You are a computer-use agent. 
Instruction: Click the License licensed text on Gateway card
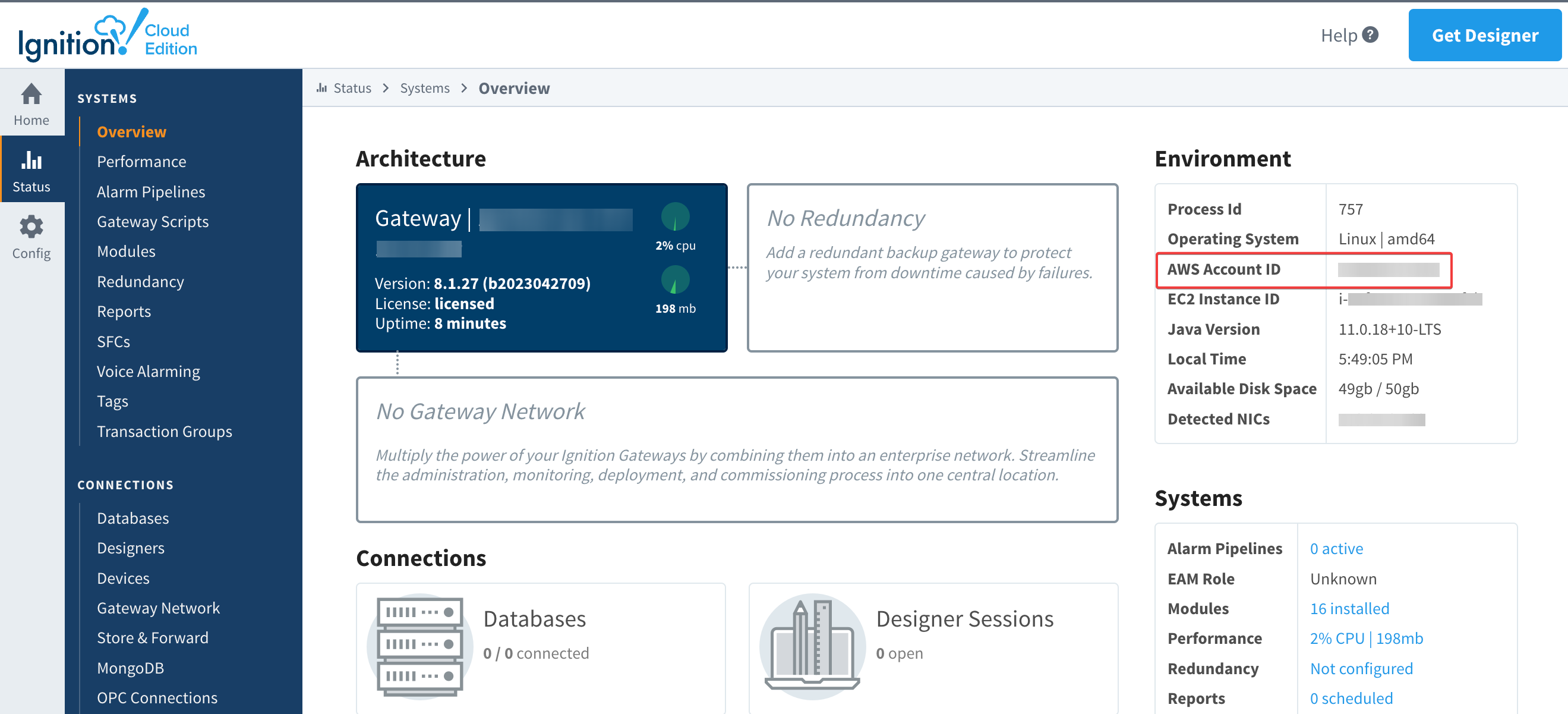click(x=434, y=303)
